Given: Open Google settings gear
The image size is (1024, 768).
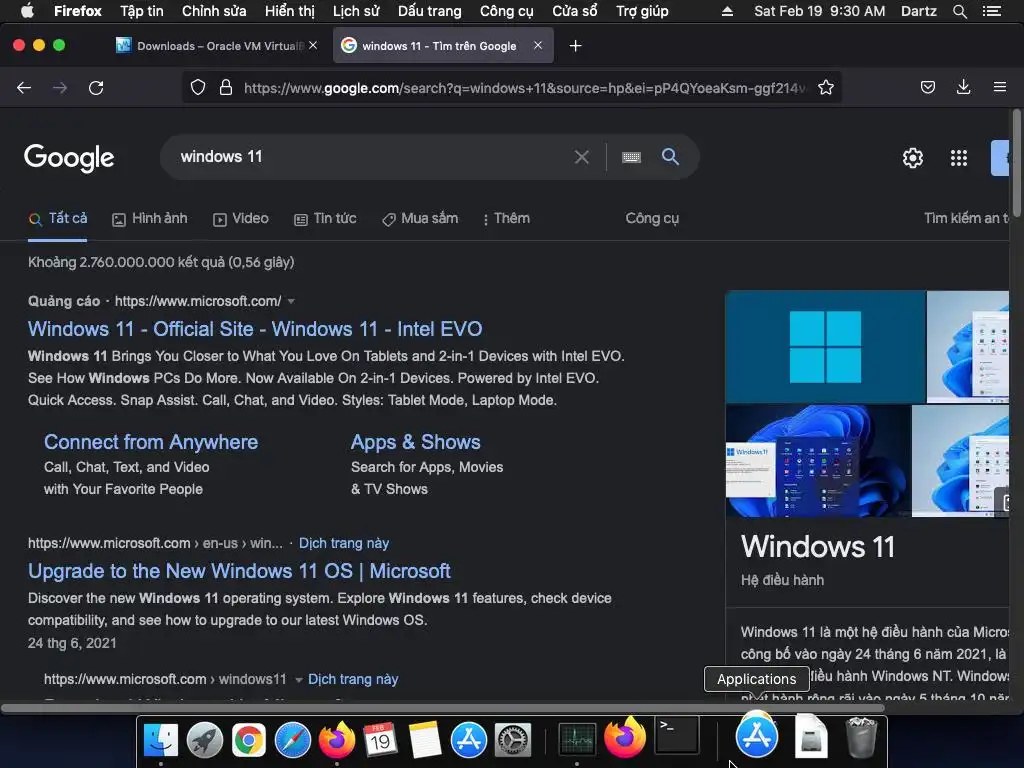Looking at the screenshot, I should pyautogui.click(x=912, y=158).
